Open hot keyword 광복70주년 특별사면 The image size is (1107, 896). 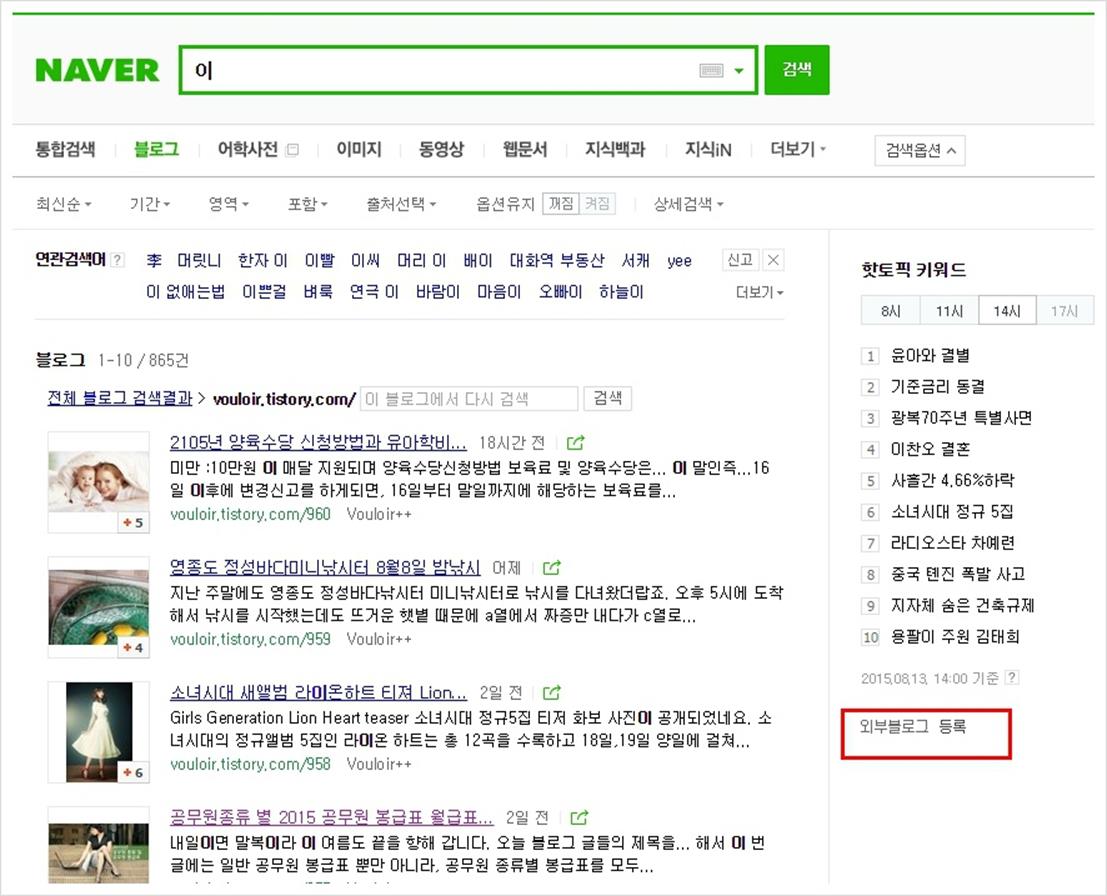961,418
